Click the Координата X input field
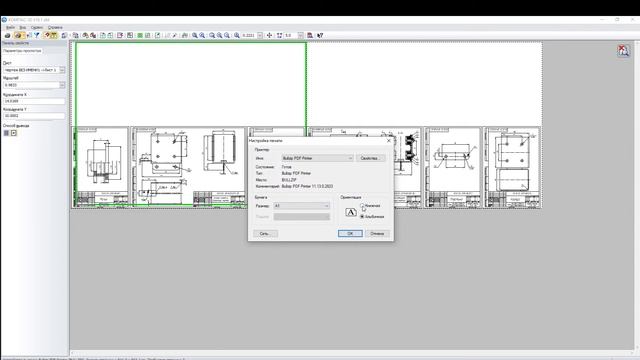The width and height of the screenshot is (640, 360). [x=34, y=101]
